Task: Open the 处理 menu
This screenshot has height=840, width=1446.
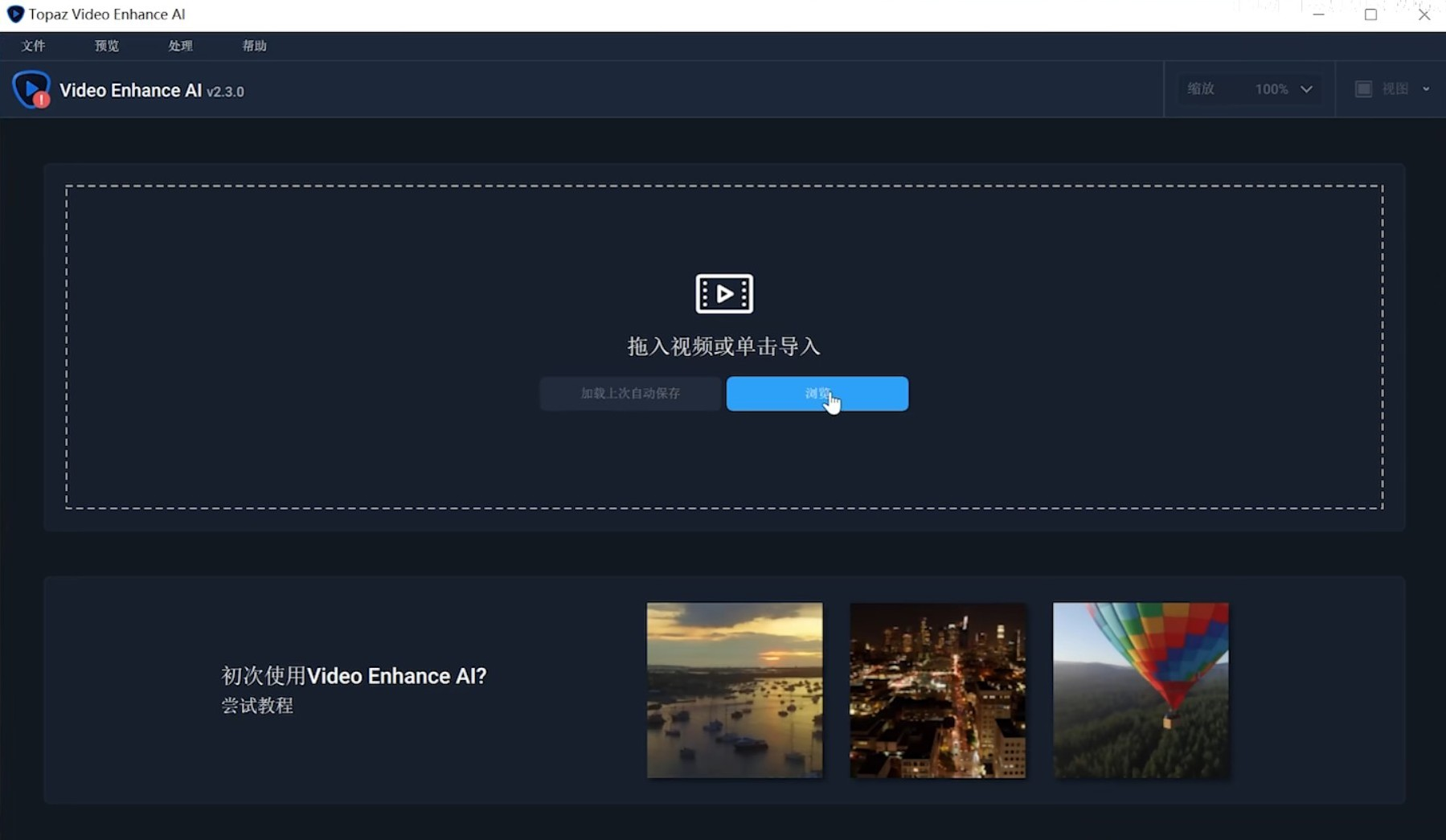Action: click(181, 46)
